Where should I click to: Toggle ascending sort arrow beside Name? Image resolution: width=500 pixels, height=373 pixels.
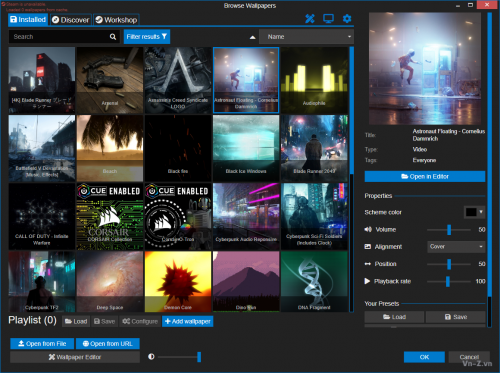[253, 37]
